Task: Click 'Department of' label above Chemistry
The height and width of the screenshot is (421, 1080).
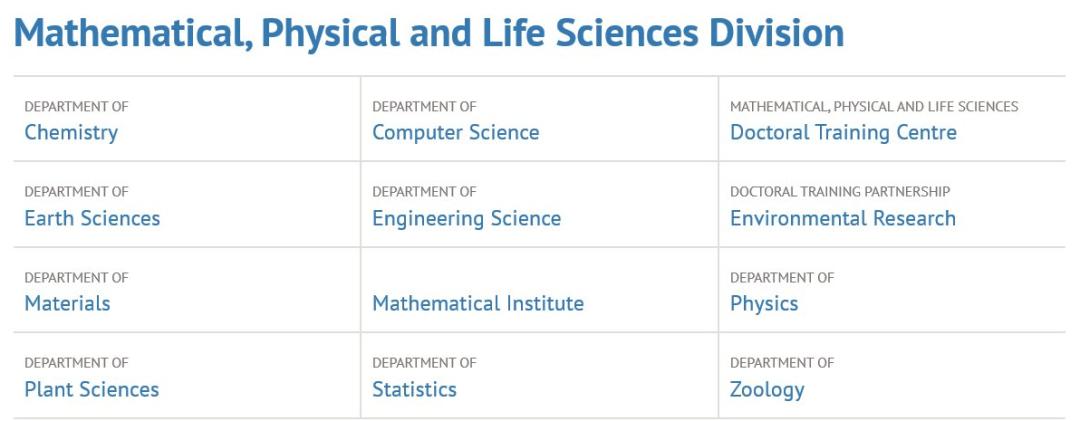Action: pos(76,106)
